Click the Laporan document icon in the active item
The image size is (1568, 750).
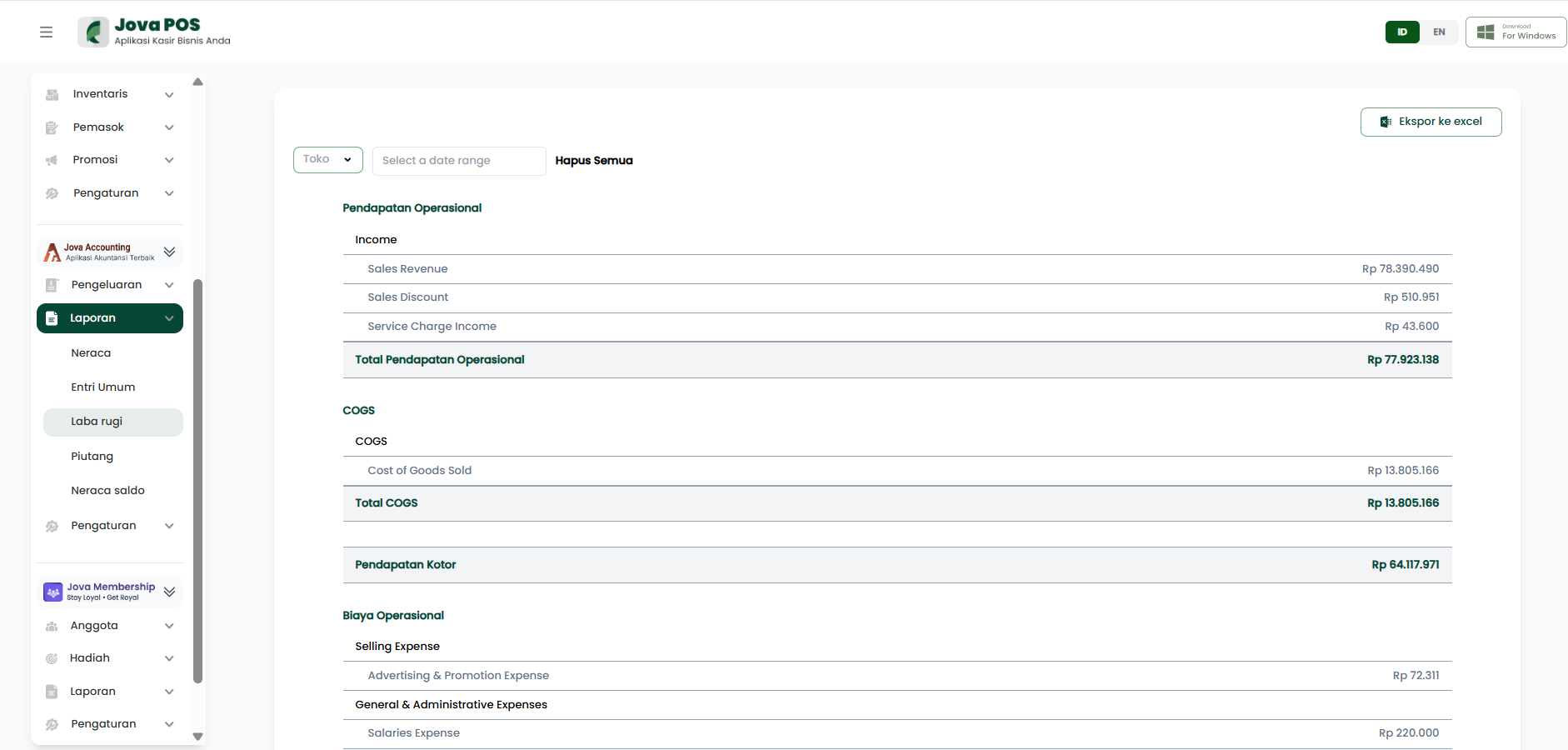click(52, 318)
